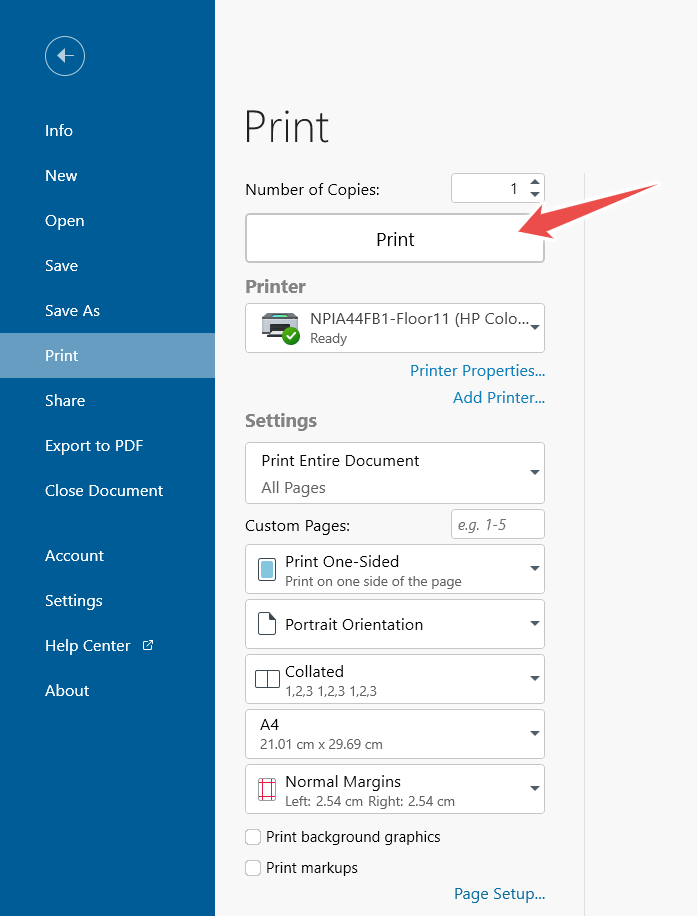Viewport: 697px width, 916px height.
Task: Decrease number of copies with down arrow
Action: pyautogui.click(x=535, y=194)
